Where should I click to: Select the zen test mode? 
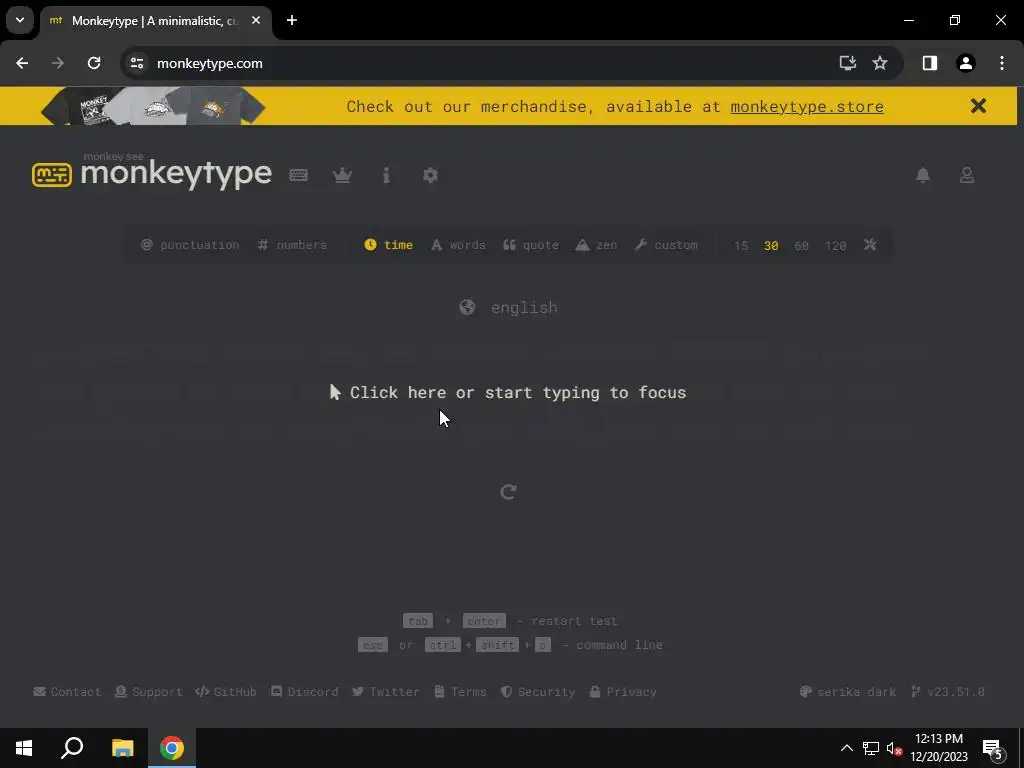click(596, 245)
